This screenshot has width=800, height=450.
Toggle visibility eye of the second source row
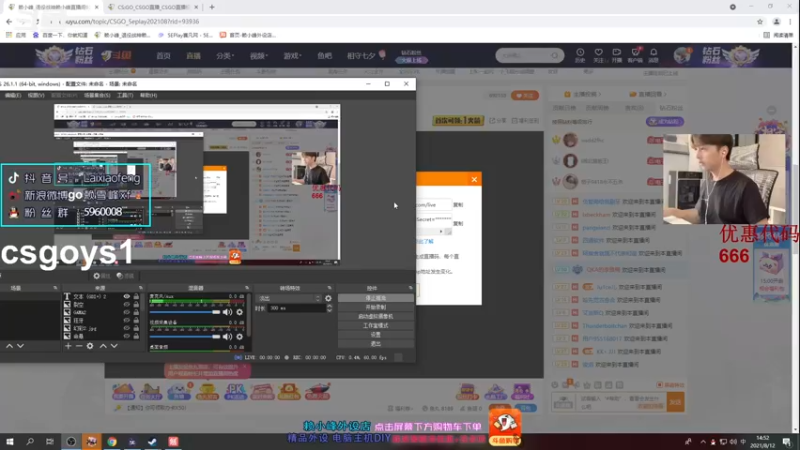click(x=127, y=305)
